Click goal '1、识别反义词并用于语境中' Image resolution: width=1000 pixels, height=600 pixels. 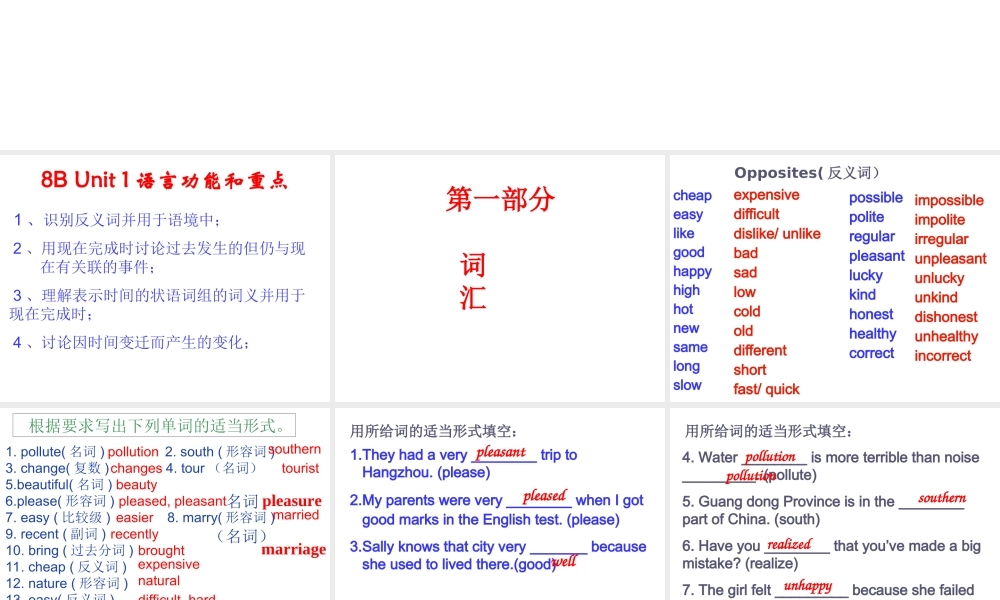(117, 220)
